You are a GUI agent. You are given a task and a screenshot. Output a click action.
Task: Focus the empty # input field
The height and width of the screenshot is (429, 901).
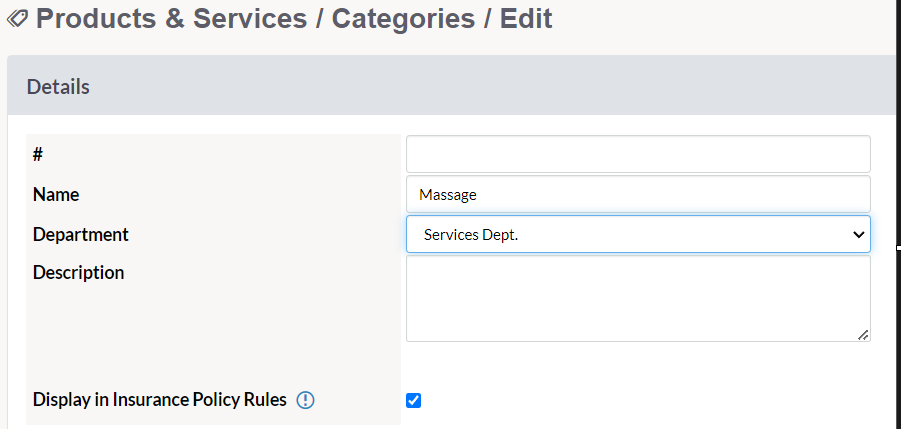tap(638, 154)
